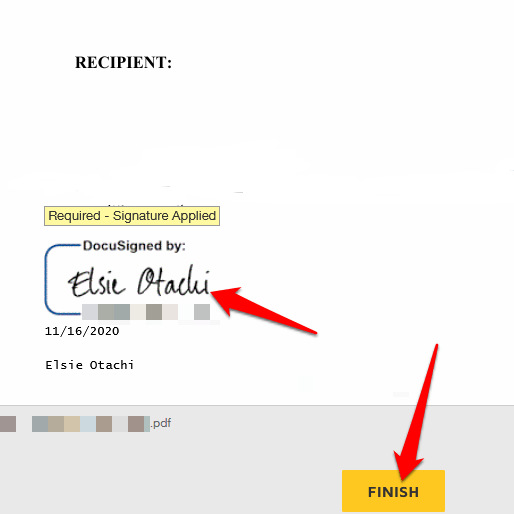
Task: Click the blurred block at footer's left edge
Action: tap(8, 424)
